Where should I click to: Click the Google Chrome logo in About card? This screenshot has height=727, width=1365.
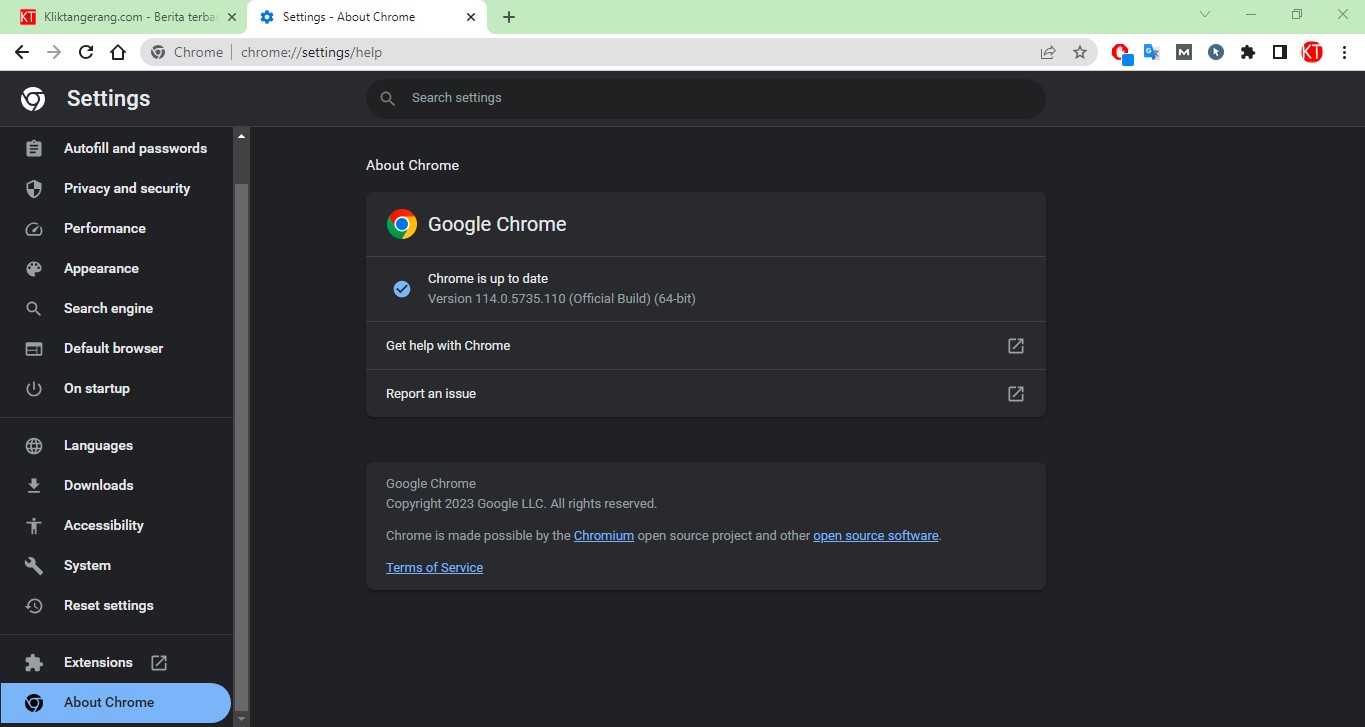(x=402, y=224)
